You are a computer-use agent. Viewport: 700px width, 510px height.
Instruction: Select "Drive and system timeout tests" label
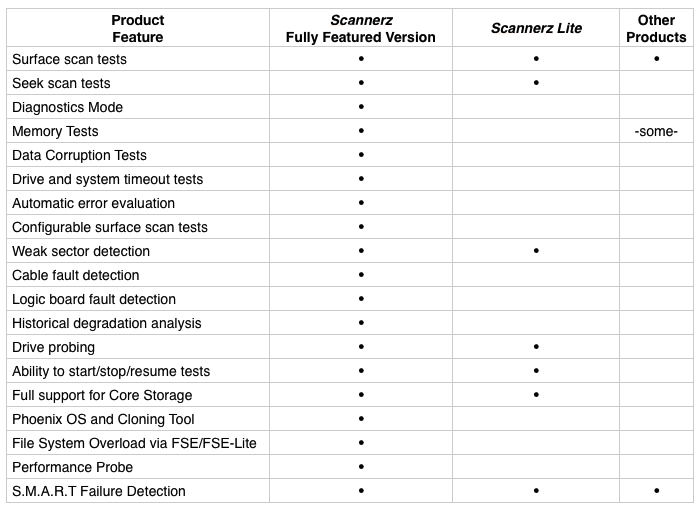pyautogui.click(x=107, y=179)
